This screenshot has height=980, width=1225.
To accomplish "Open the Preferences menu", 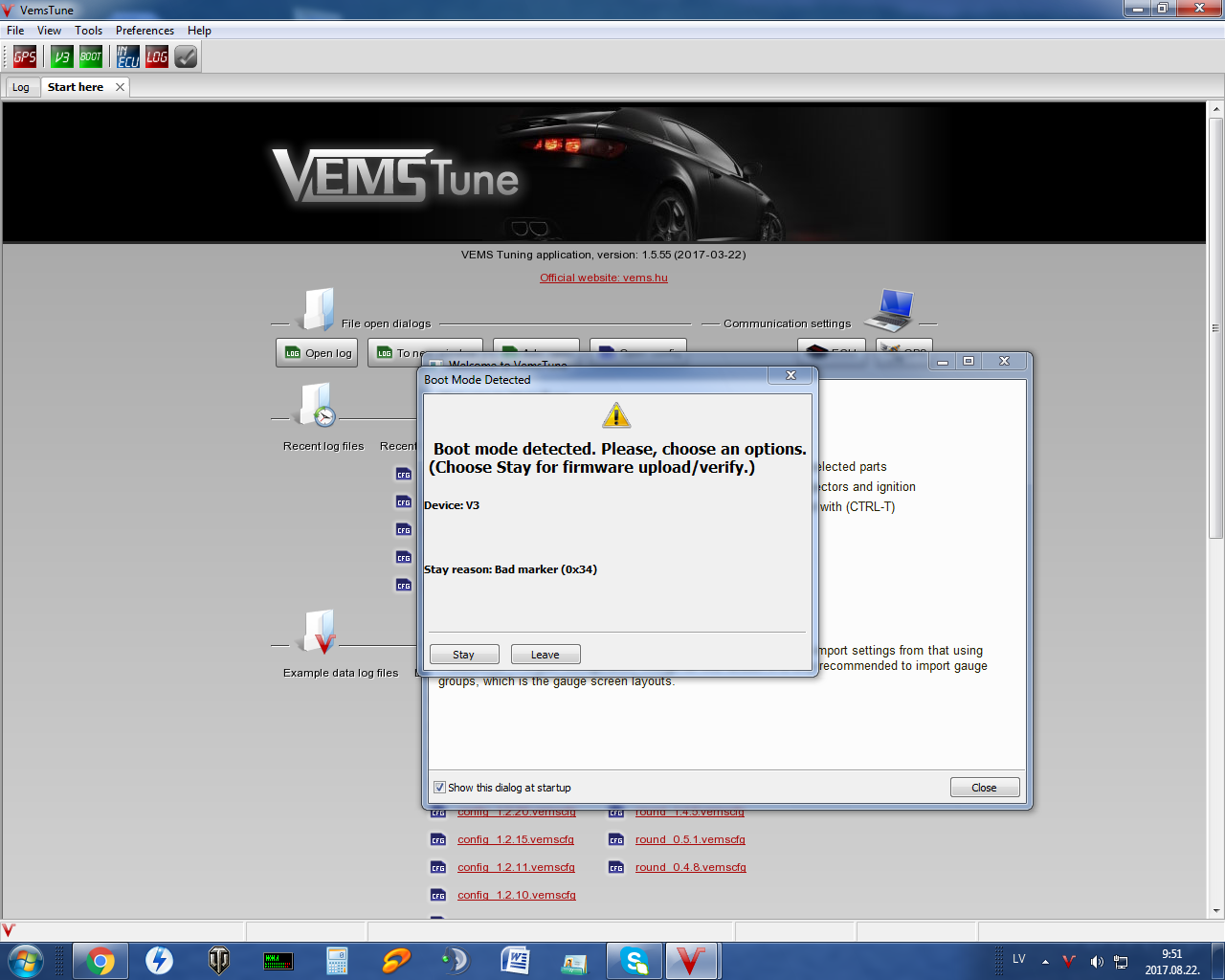I will pos(145,31).
